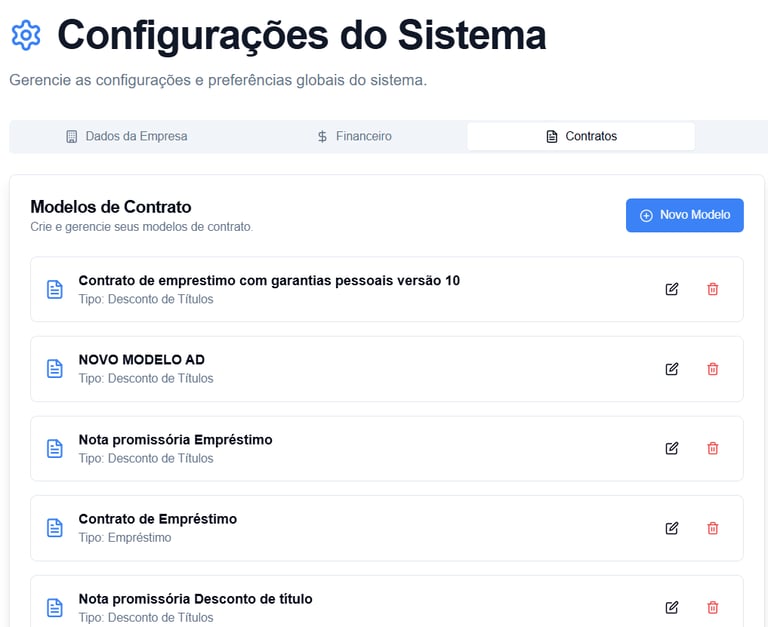Delete the "Contrato de emprestimo com garantias" model

[713, 289]
